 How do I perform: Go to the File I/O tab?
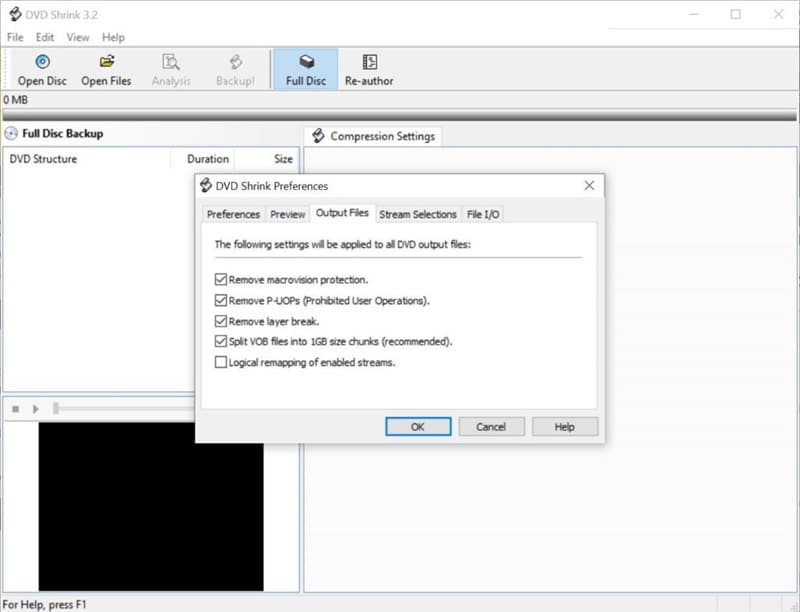[483, 214]
